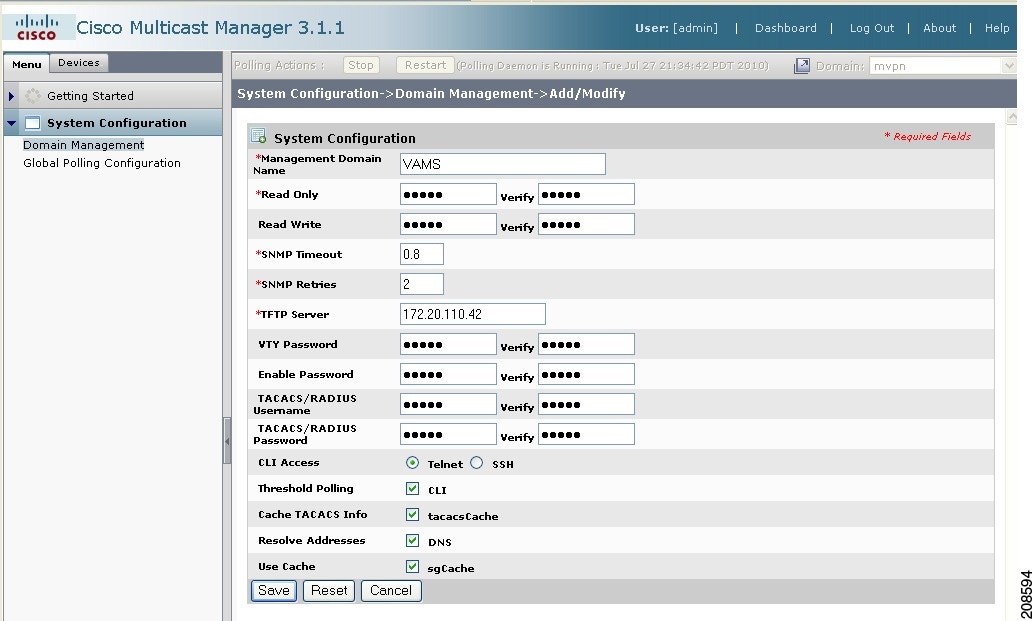Click the Stop polling button

point(361,65)
